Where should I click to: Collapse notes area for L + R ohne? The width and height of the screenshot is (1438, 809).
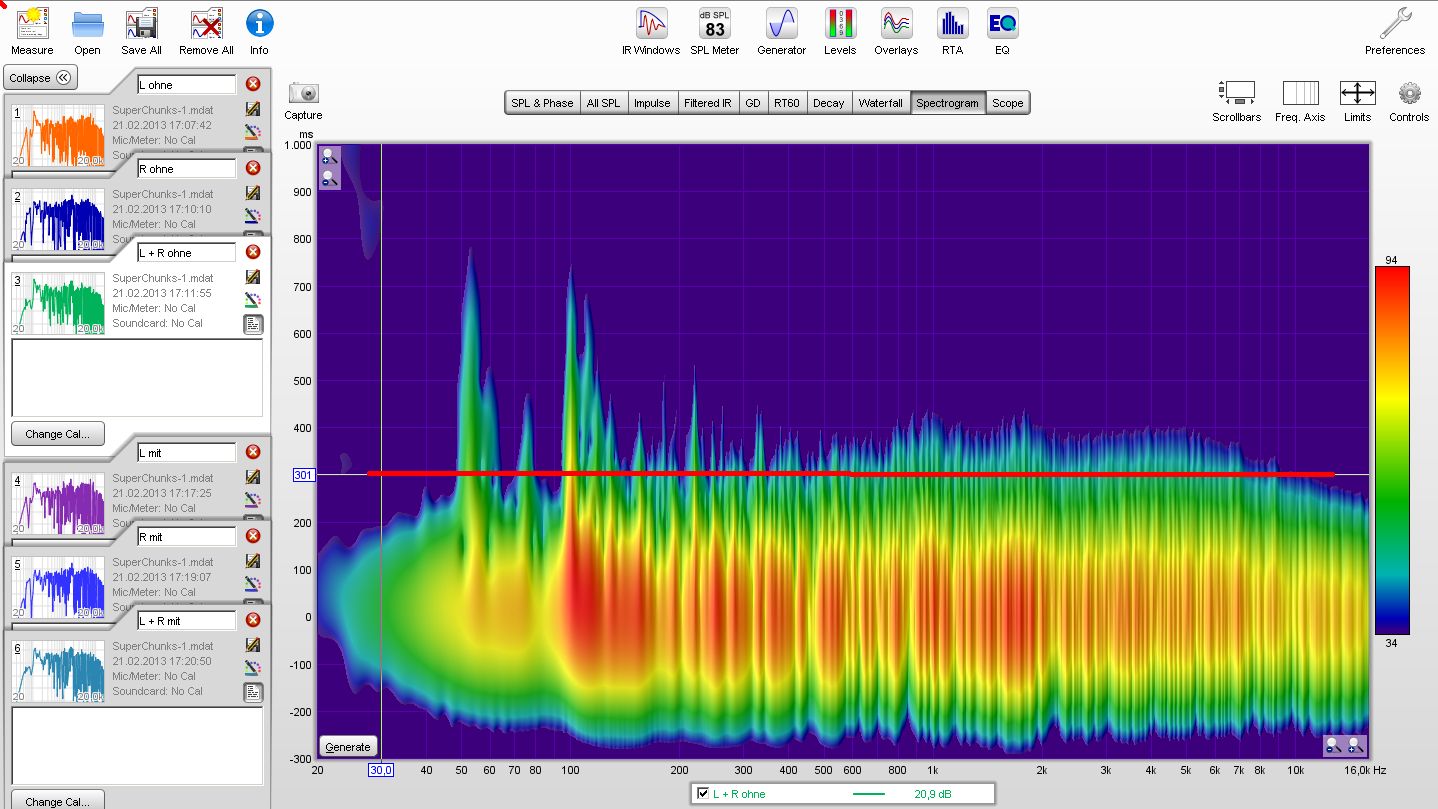(253, 324)
